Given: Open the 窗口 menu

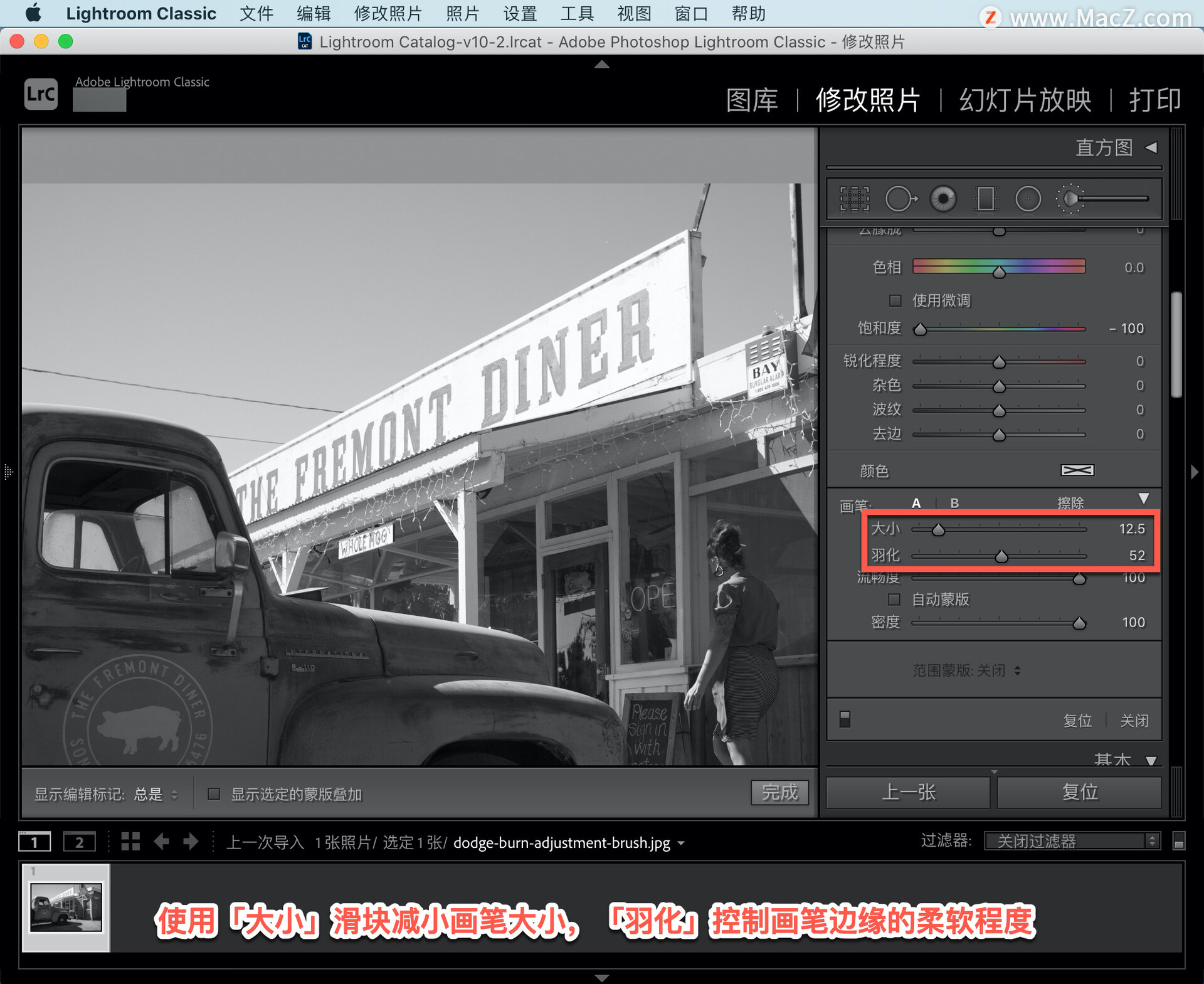Looking at the screenshot, I should (x=691, y=13).
